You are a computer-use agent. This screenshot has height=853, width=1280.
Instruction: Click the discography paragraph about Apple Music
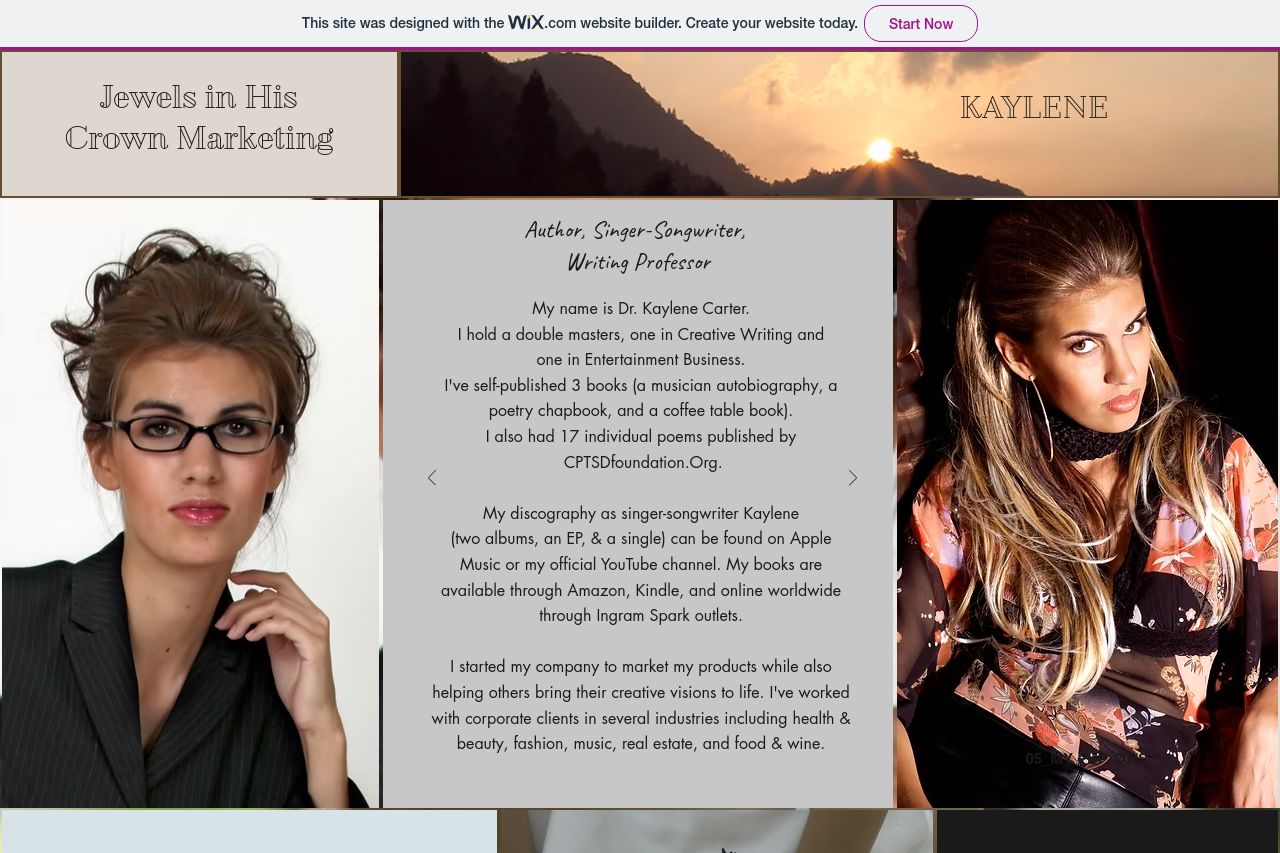(640, 564)
